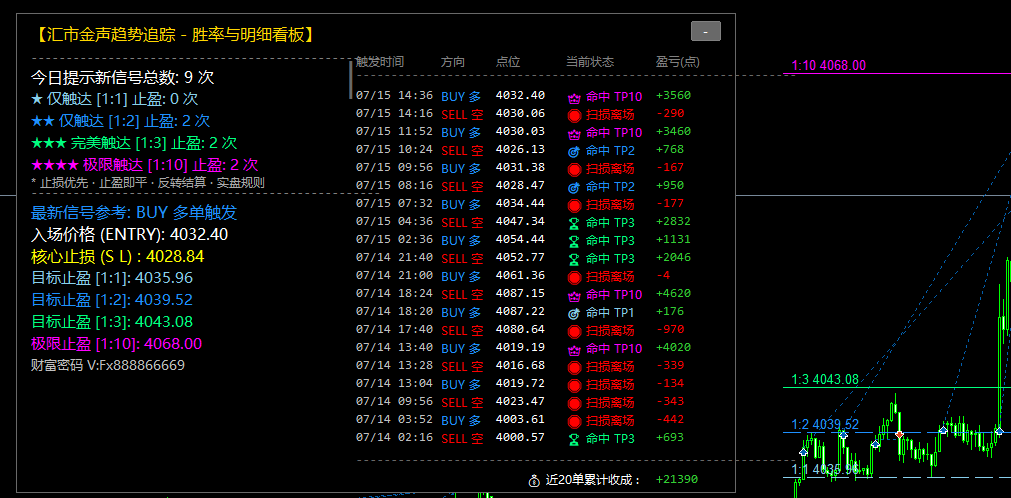1011x498 pixels.
Task: Click the 财富密码 V:Fx888866669 contact text
Action: pos(108,365)
